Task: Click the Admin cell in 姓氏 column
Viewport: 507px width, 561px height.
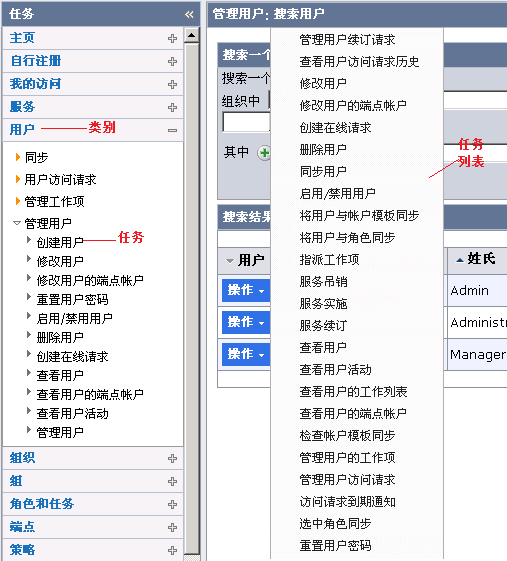Action: tap(470, 290)
